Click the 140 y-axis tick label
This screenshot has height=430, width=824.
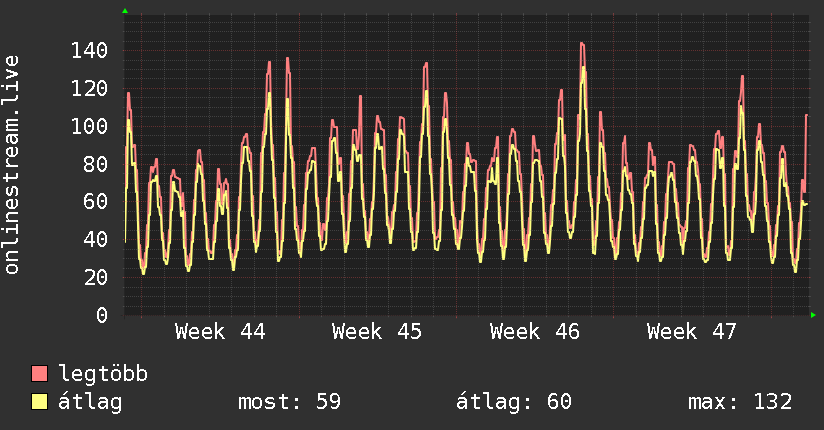click(89, 51)
